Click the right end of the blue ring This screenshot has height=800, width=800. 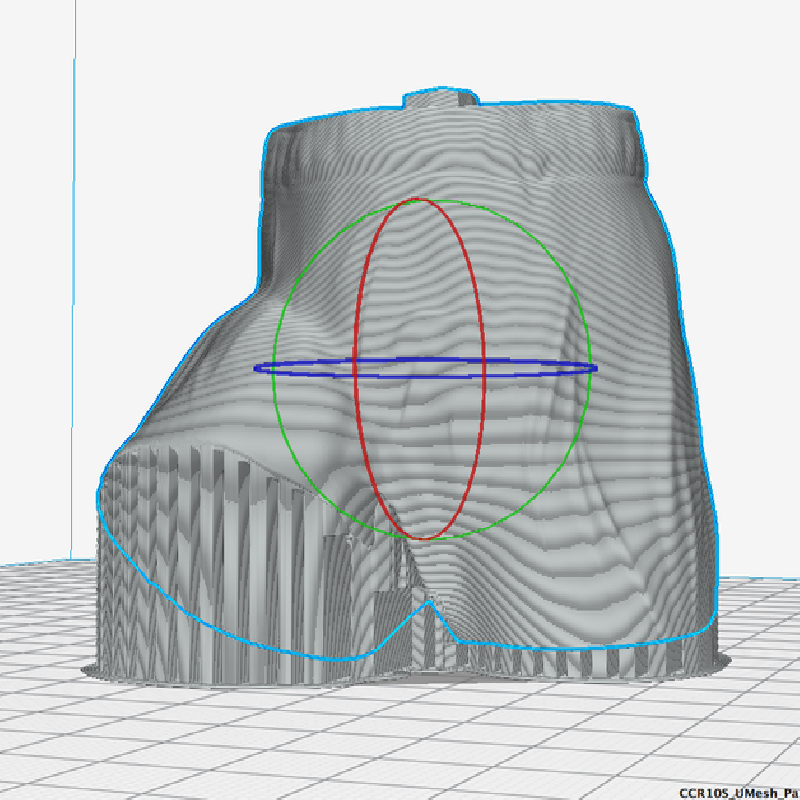(x=596, y=368)
